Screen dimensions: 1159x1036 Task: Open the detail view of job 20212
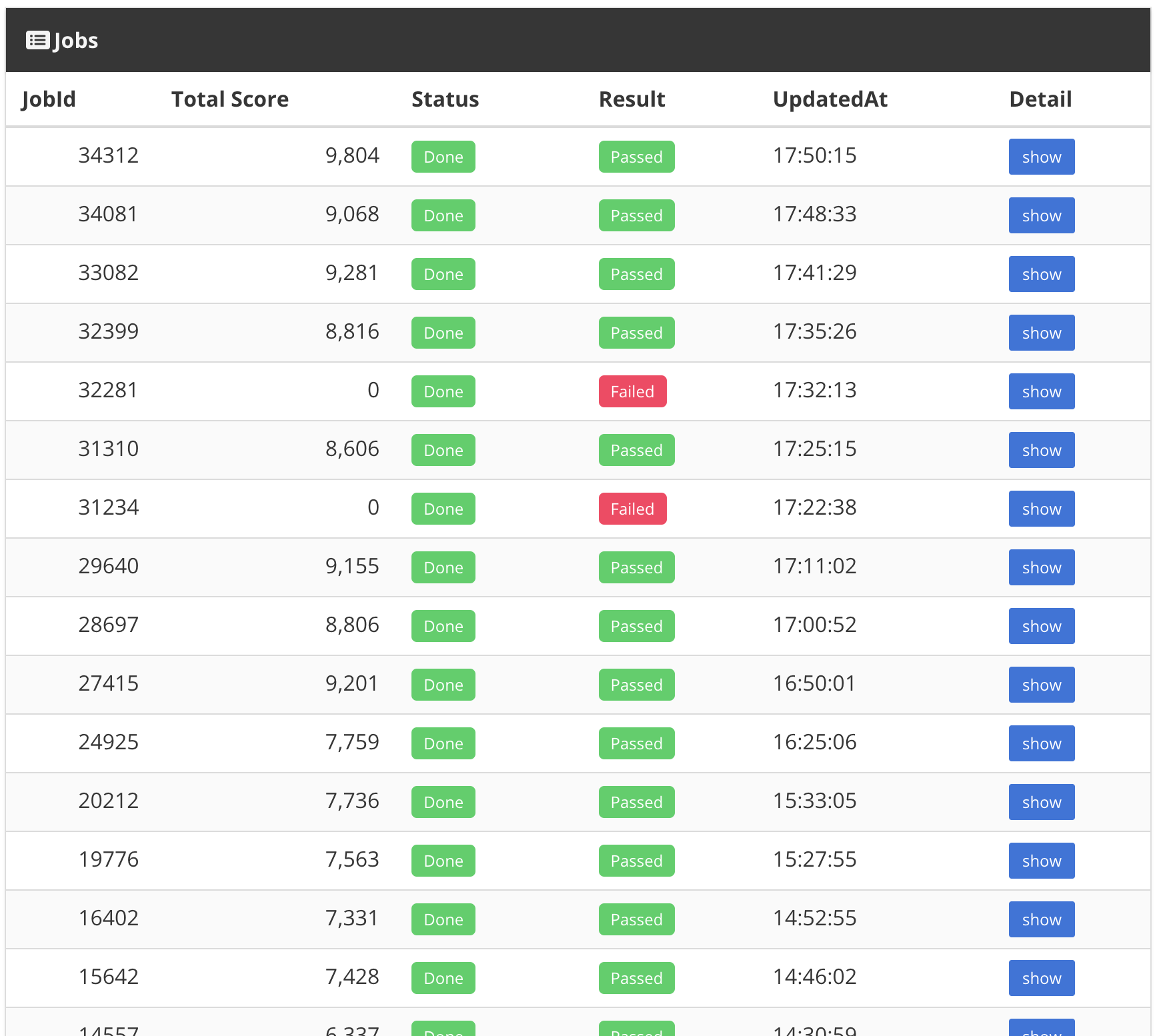(x=1042, y=802)
